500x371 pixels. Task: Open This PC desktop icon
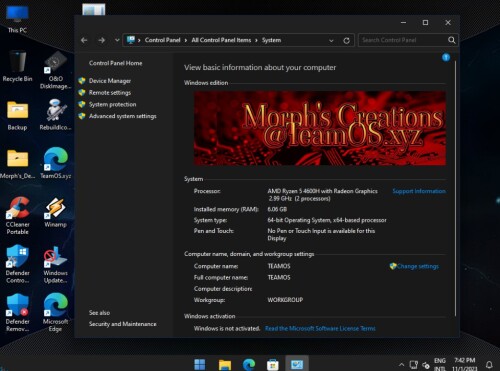tap(17, 19)
